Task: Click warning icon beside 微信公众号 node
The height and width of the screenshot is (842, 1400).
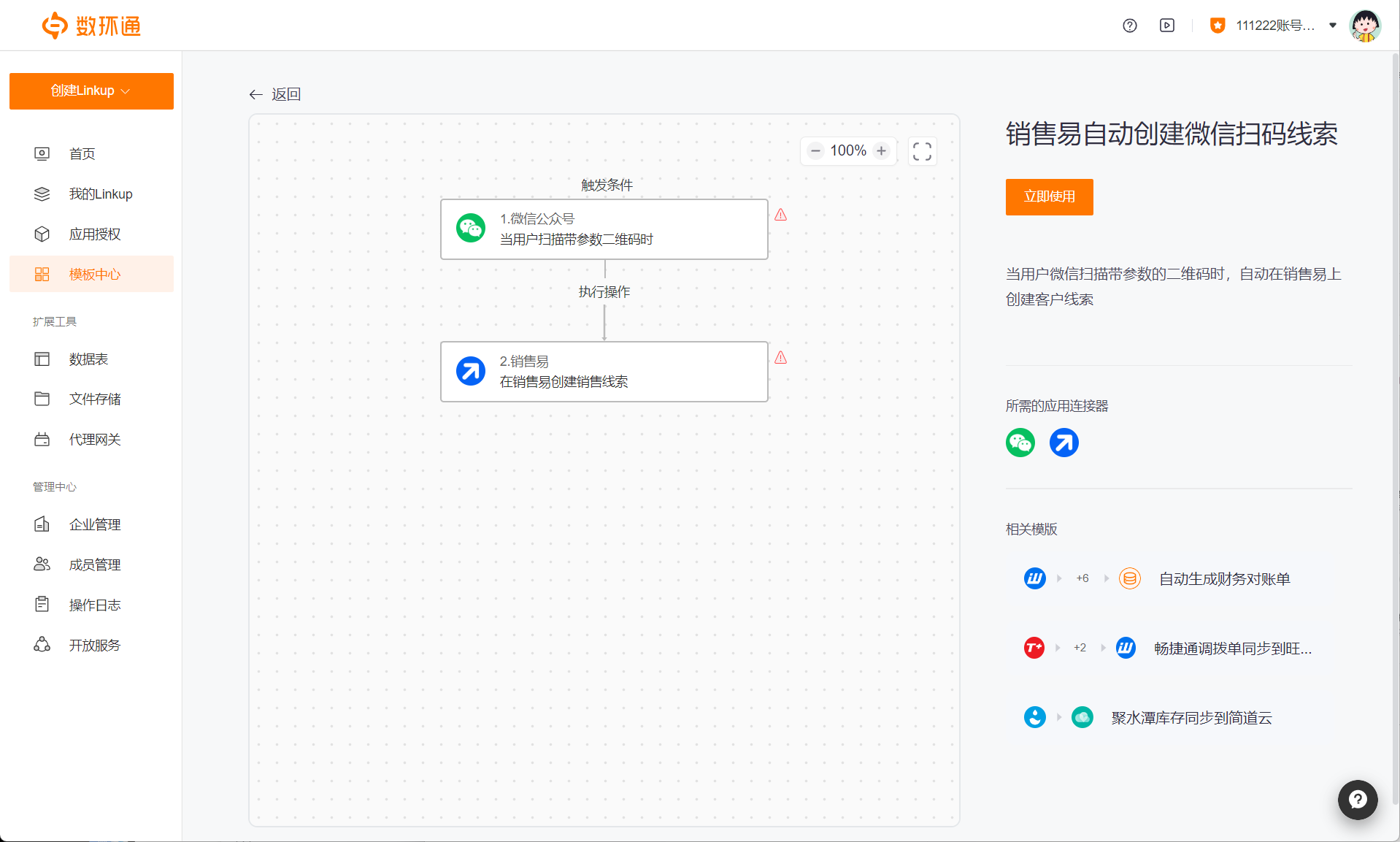Action: [781, 215]
